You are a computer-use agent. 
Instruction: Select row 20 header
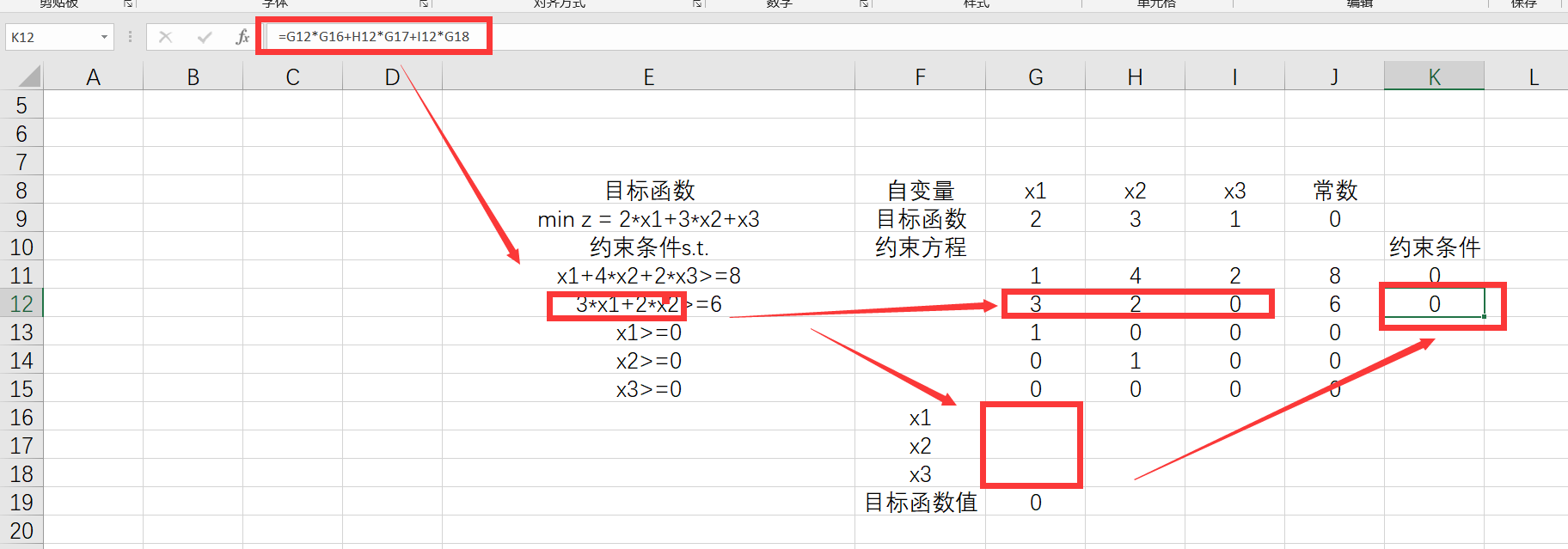pos(21,531)
